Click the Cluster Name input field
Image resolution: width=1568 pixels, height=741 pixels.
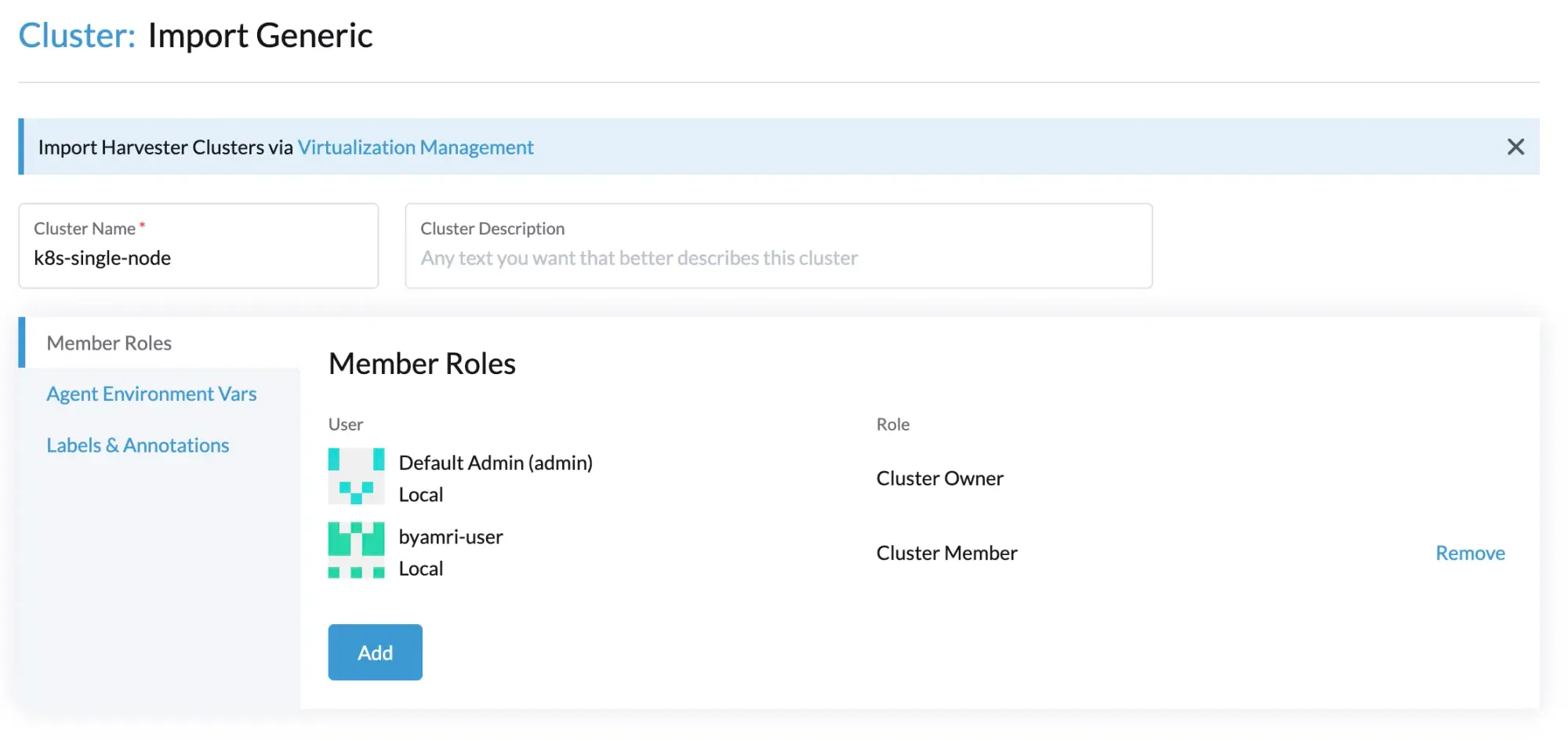pyautogui.click(x=198, y=258)
